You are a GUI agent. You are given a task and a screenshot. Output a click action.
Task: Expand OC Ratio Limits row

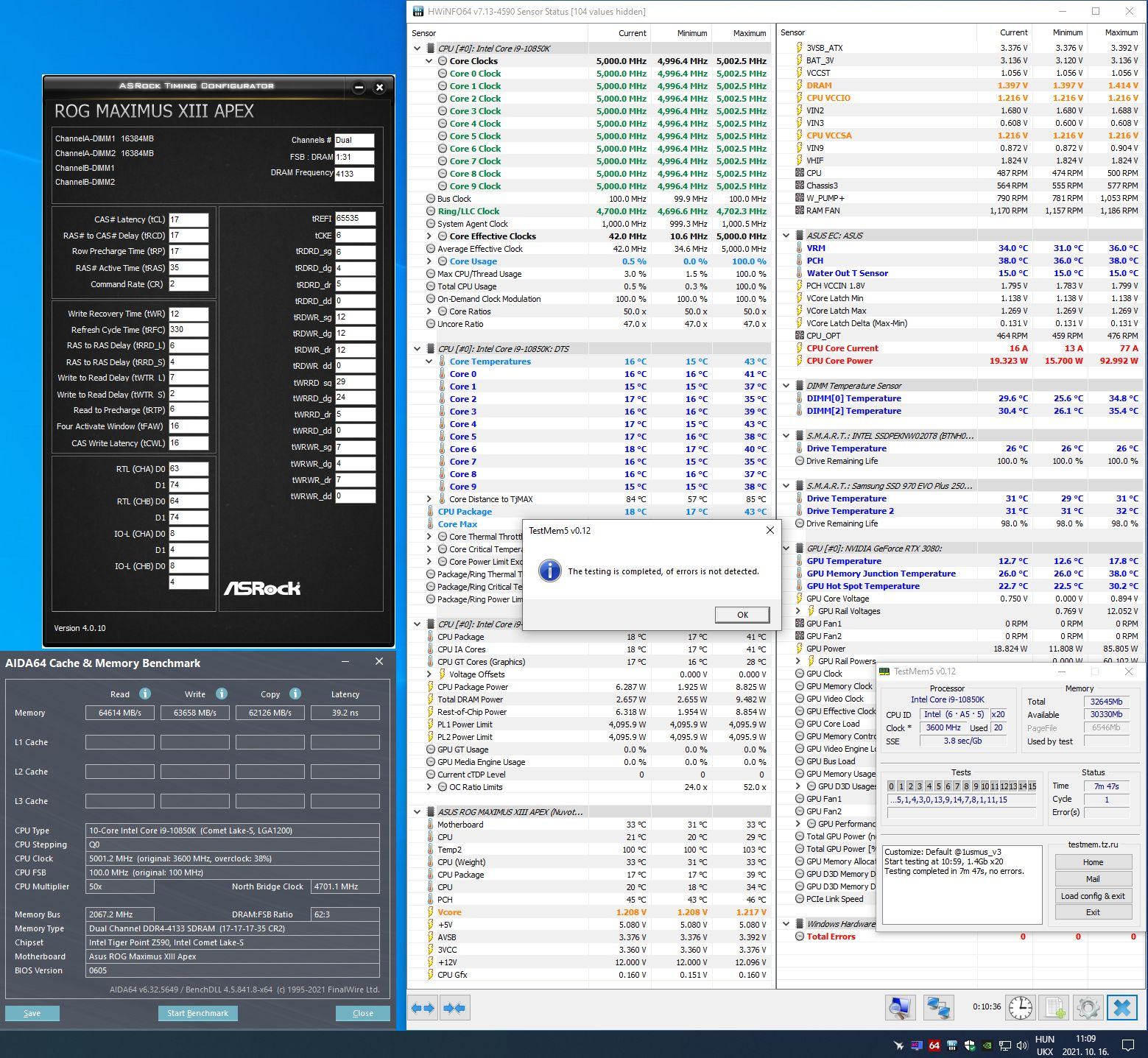[429, 787]
